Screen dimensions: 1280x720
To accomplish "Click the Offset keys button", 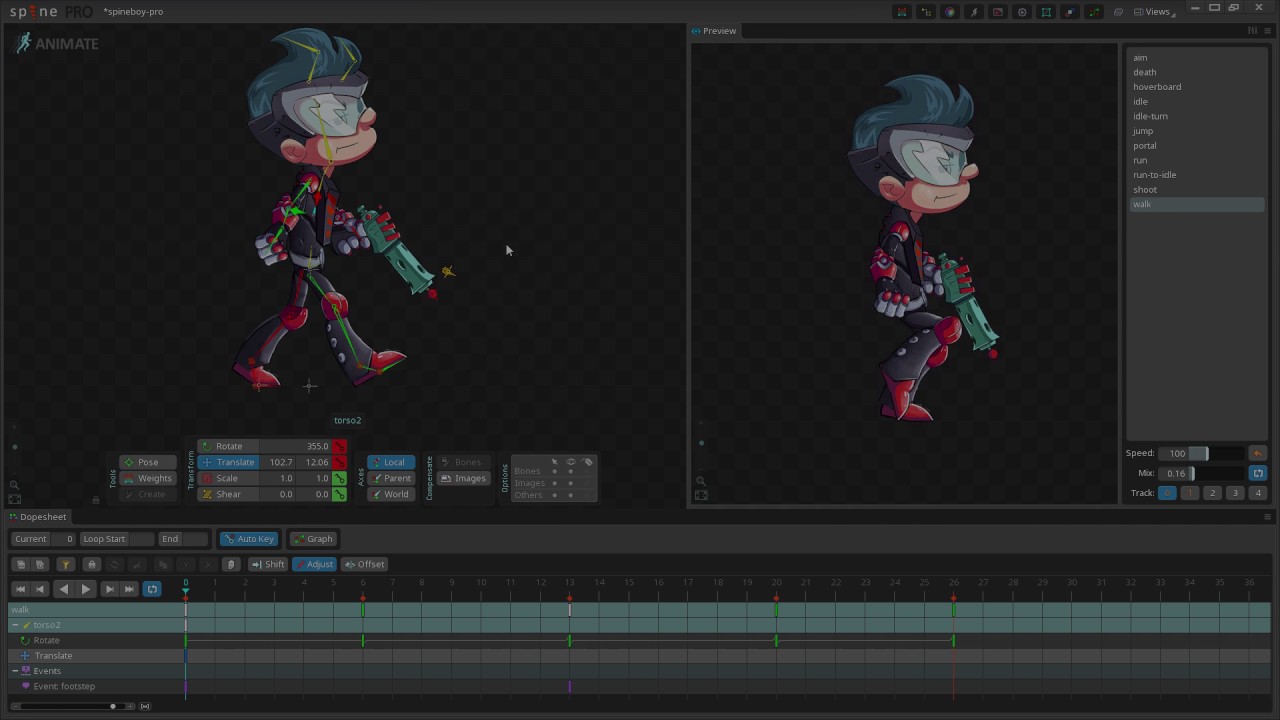I will 365,564.
